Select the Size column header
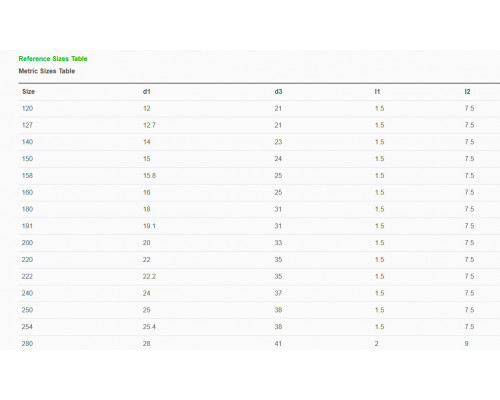Viewport: 500px width, 400px height. tap(28, 92)
